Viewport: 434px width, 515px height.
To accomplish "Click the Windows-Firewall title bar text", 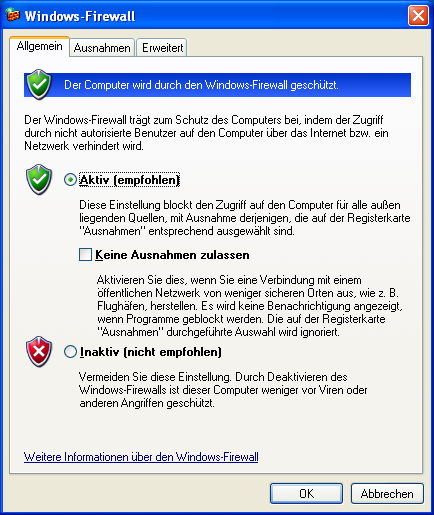I will click(80, 16).
